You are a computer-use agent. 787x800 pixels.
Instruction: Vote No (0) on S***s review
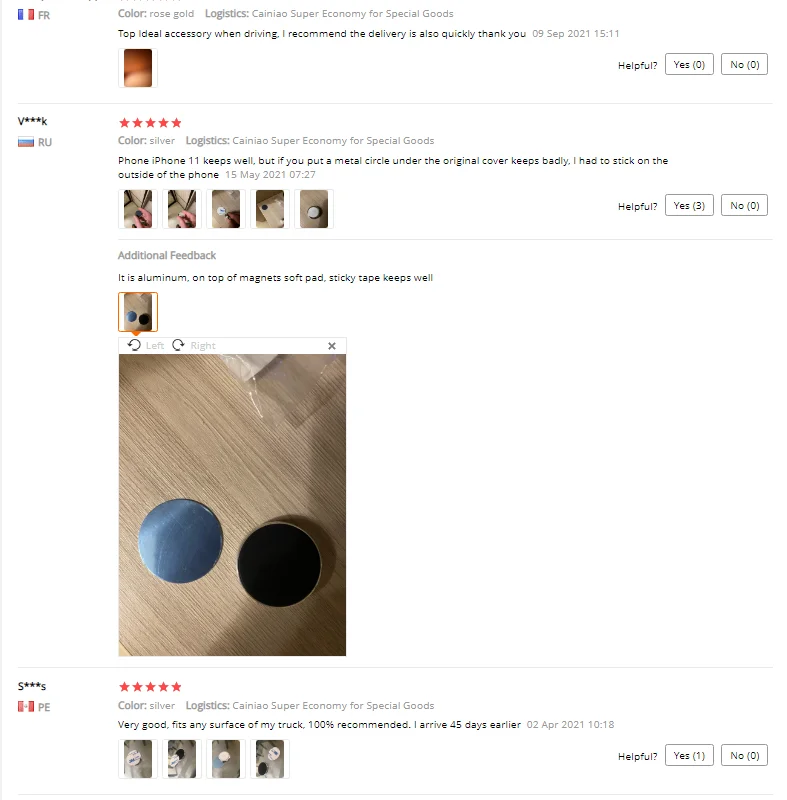[x=744, y=755]
